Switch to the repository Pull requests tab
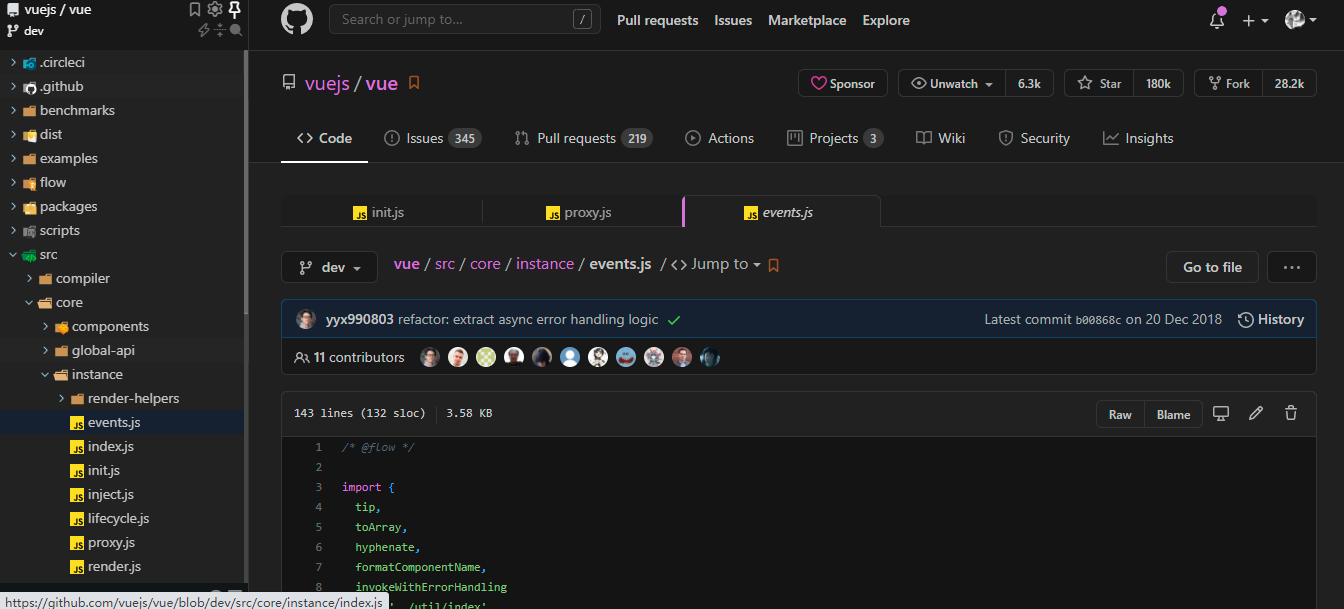This screenshot has height=609, width=1344. (x=583, y=138)
